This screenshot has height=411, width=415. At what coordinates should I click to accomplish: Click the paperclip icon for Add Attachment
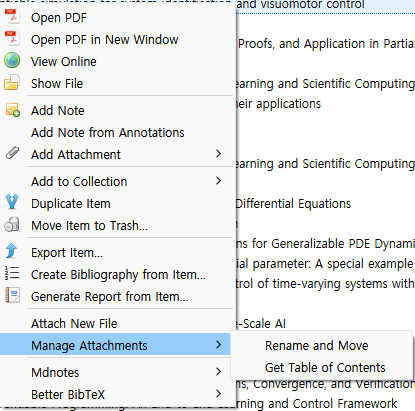12,153
